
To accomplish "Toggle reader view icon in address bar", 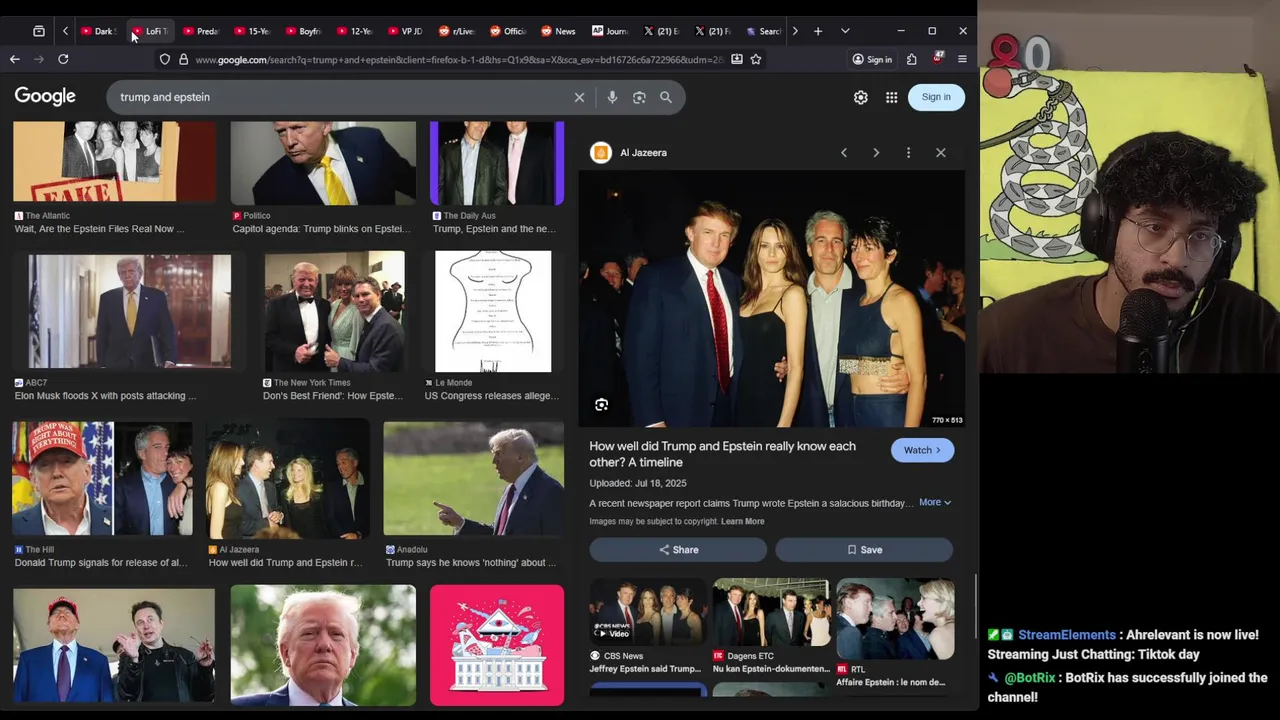I will tap(737, 59).
